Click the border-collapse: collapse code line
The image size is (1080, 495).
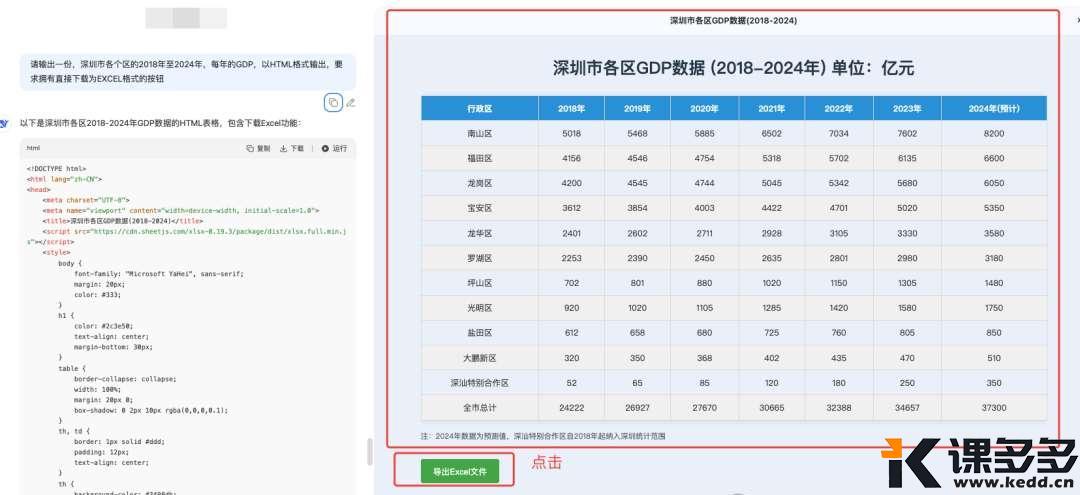(x=125, y=379)
